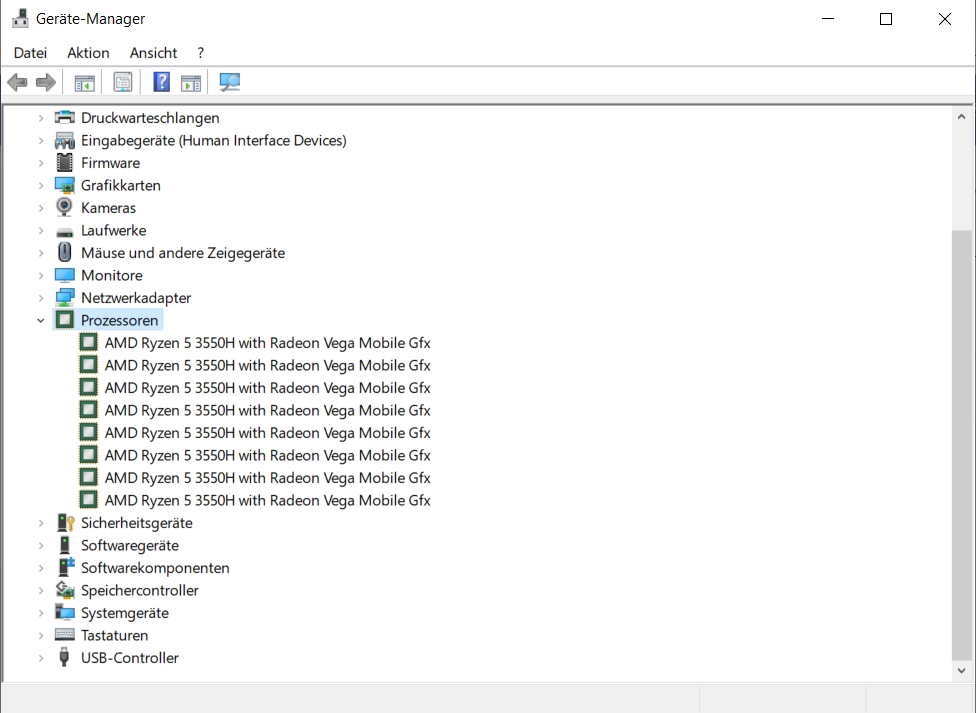Maximize the Geräte-Manager window
The height and width of the screenshot is (713, 976).
coord(886,19)
